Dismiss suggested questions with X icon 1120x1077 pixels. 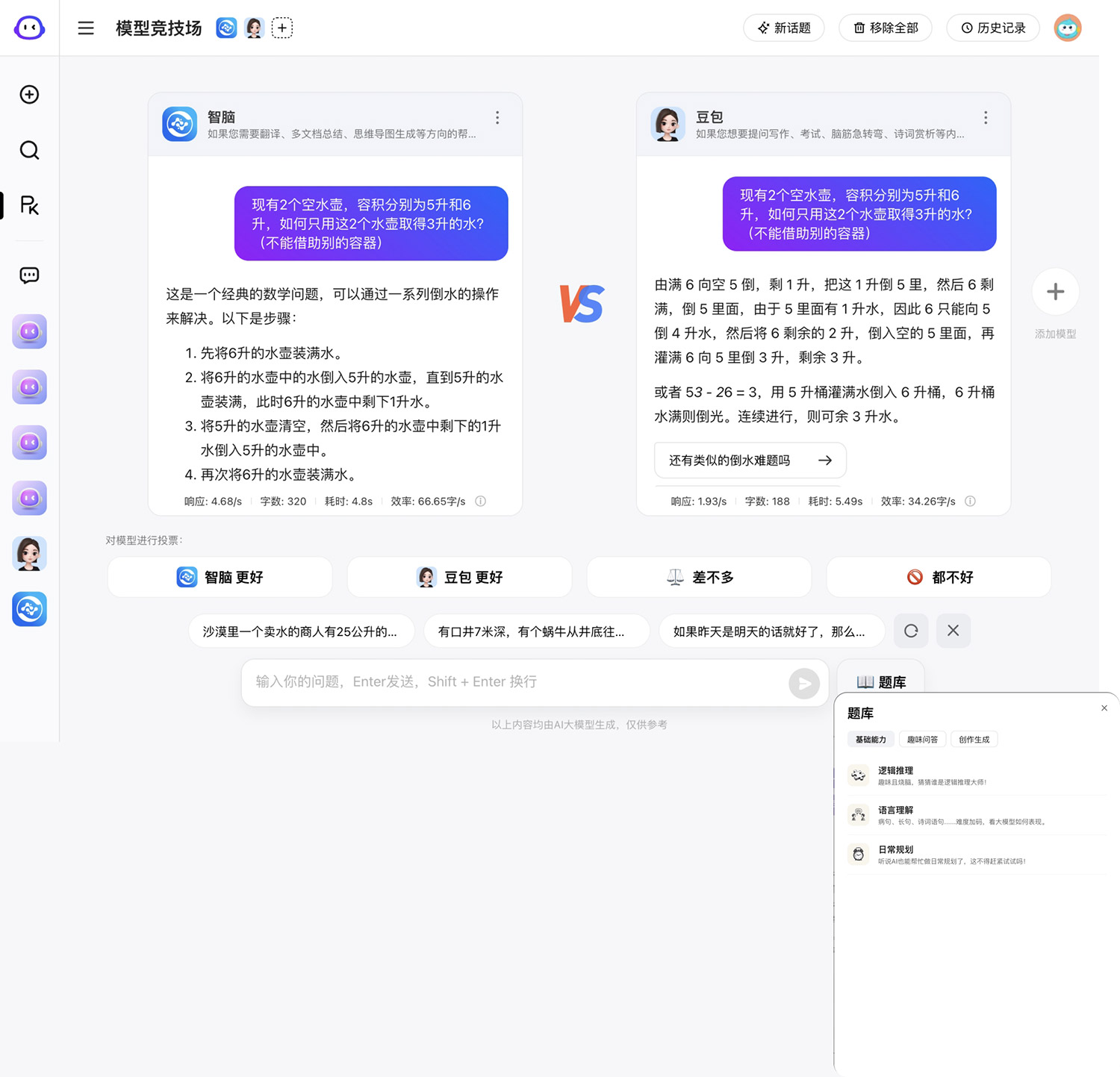[x=953, y=631]
